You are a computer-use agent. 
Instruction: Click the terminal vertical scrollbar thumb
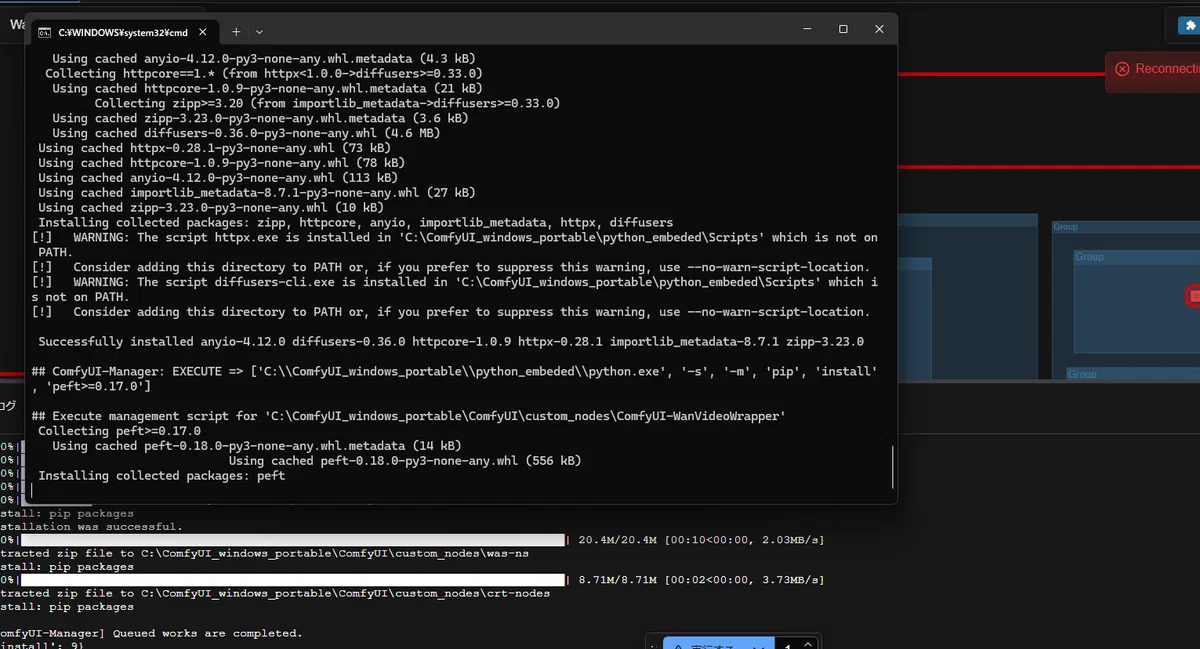click(892, 467)
